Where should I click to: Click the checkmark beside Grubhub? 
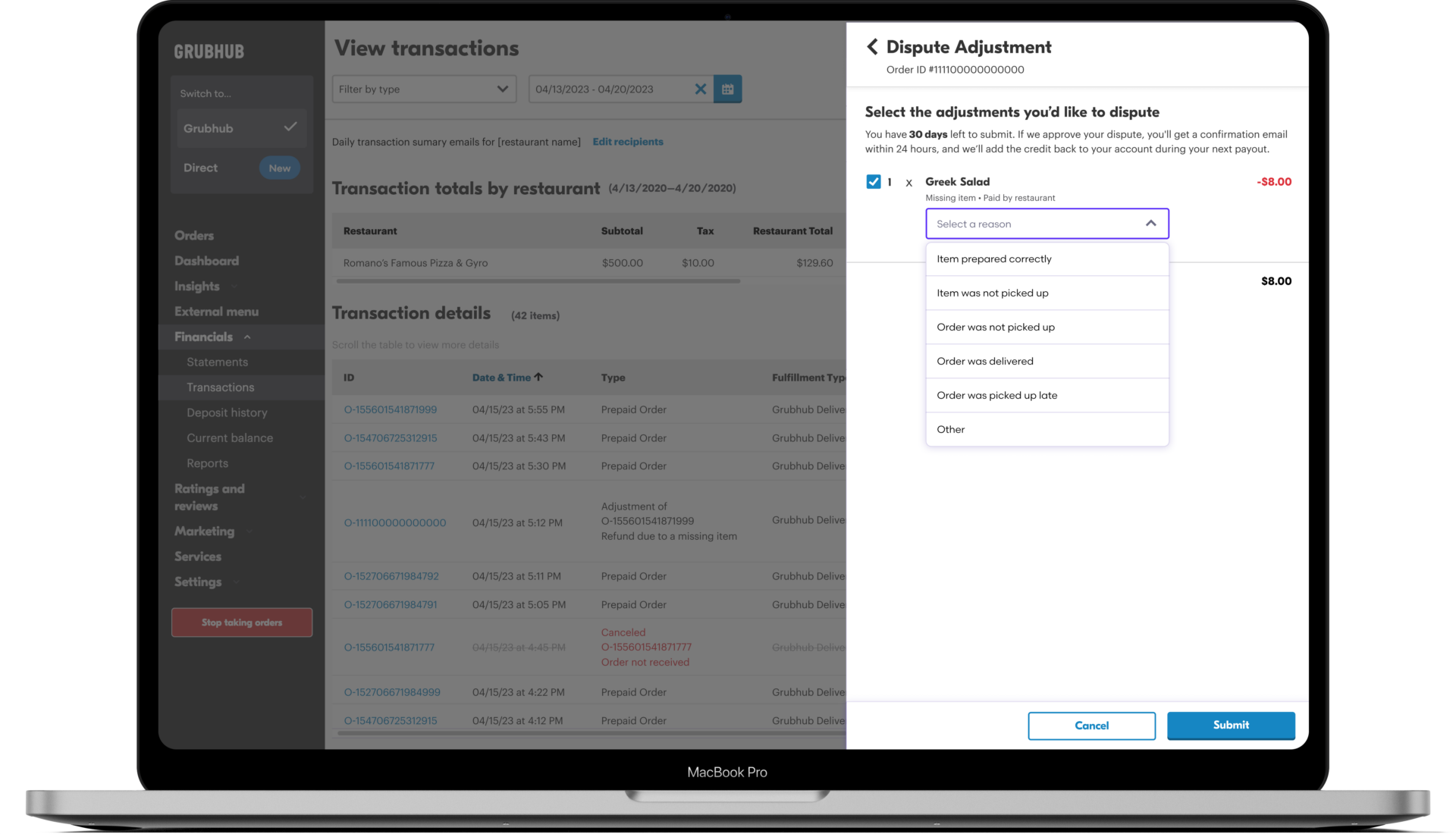[290, 128]
